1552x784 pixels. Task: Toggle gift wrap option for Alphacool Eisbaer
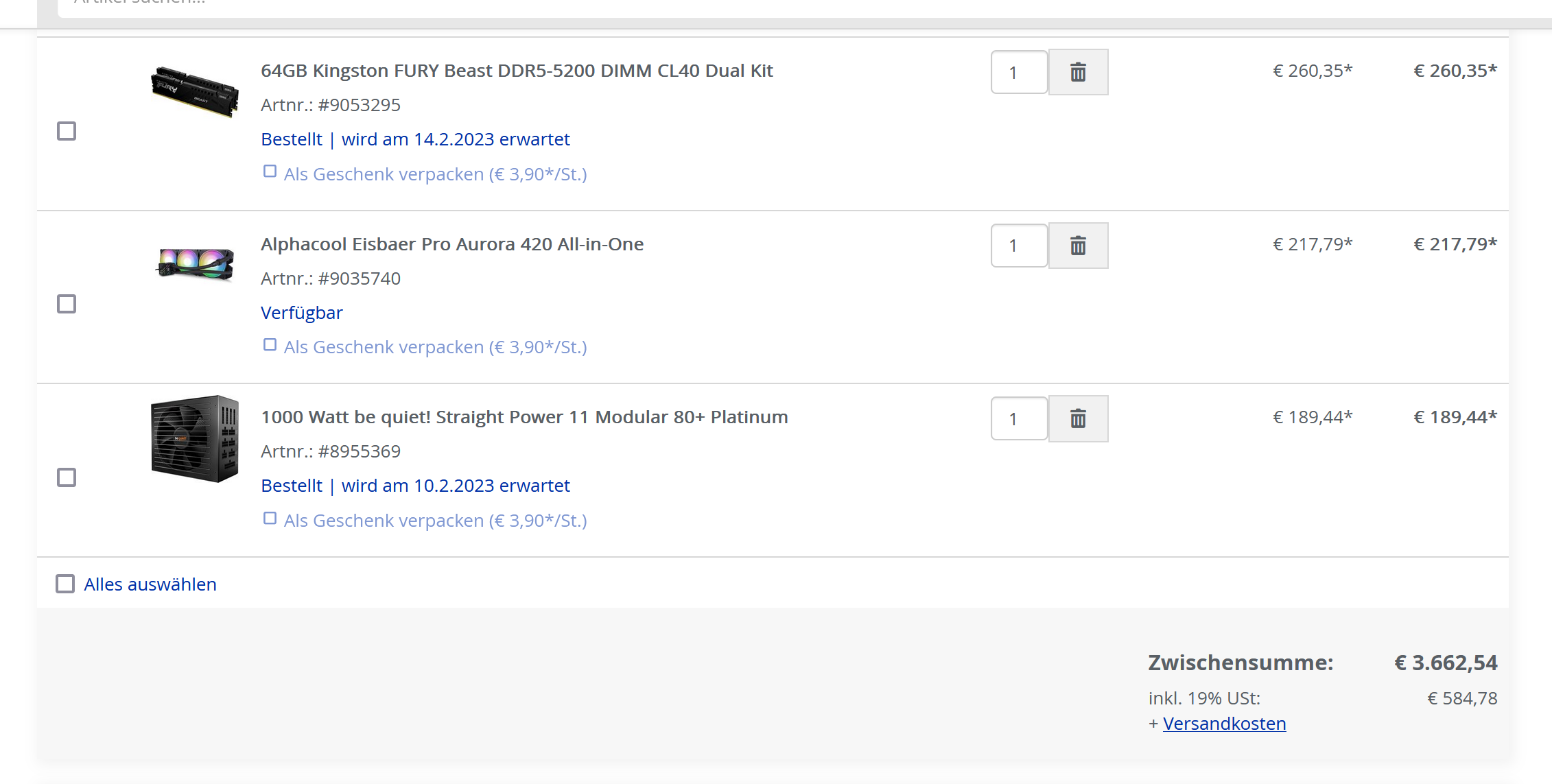270,344
